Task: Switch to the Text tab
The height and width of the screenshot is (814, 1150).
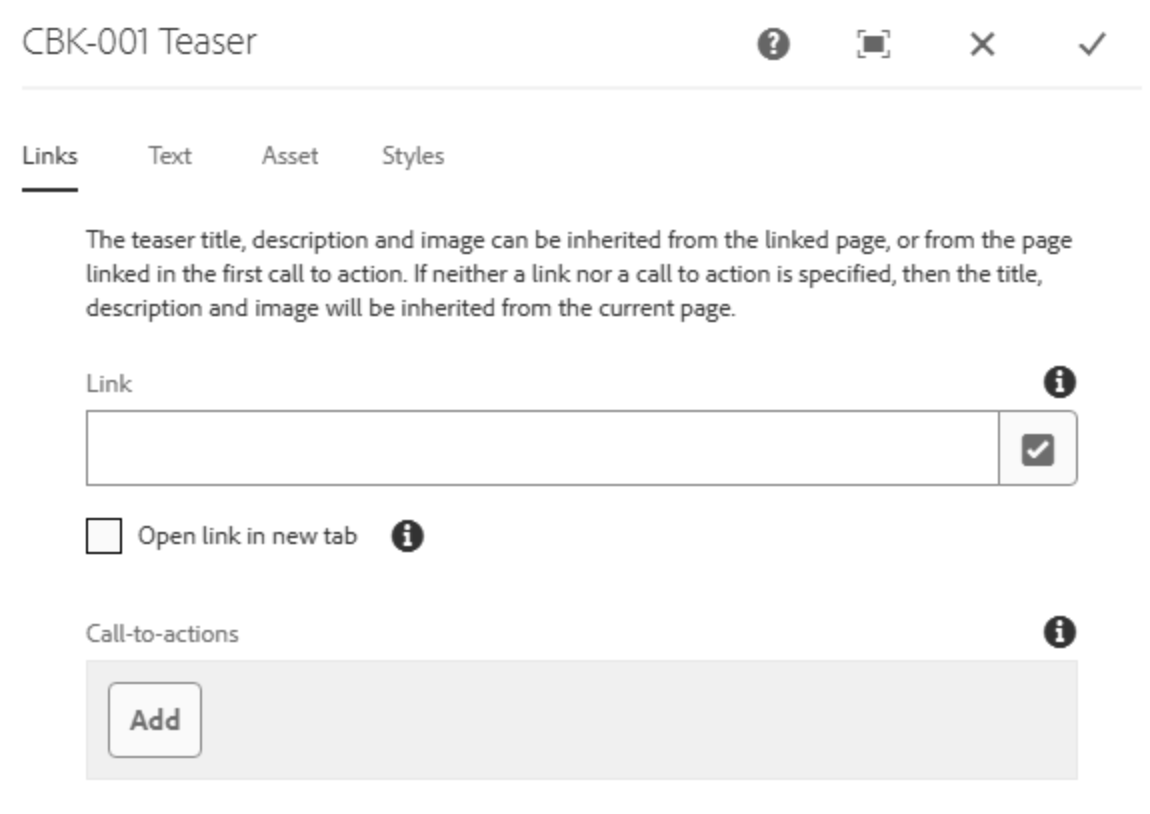Action: 170,156
